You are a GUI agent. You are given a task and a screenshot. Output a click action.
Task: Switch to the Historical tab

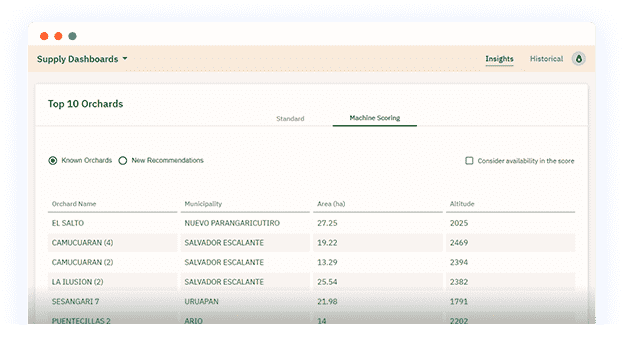click(x=546, y=59)
